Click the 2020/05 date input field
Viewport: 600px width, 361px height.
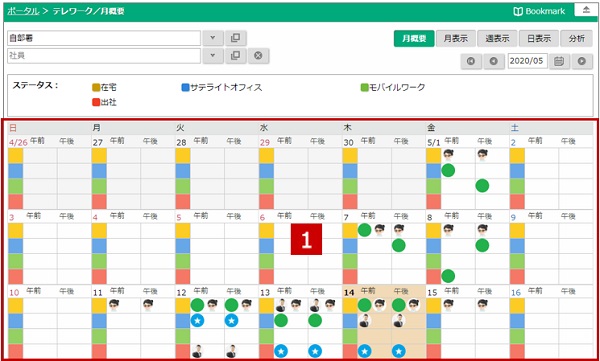click(528, 61)
